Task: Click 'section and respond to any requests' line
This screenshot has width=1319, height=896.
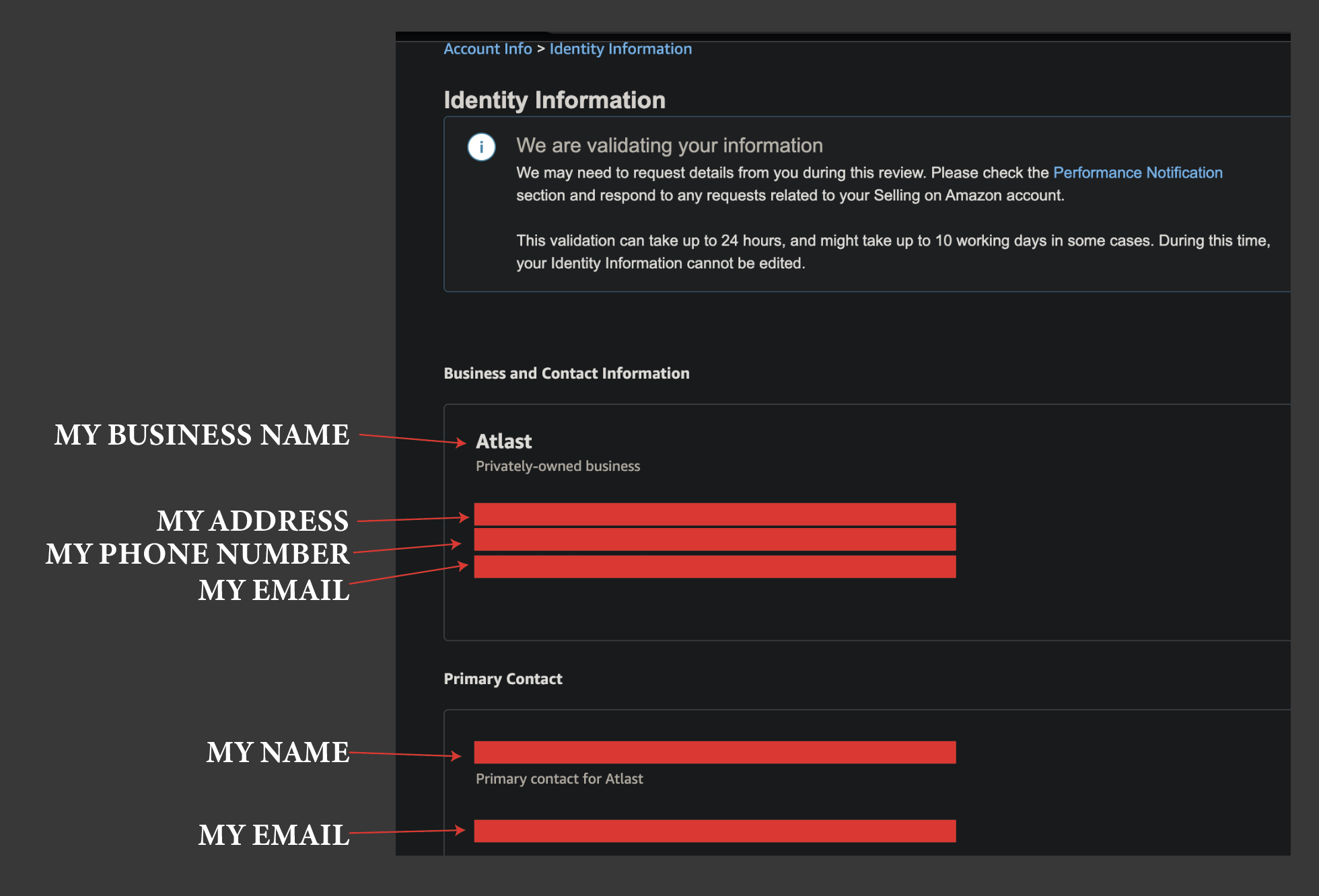Action: (790, 196)
